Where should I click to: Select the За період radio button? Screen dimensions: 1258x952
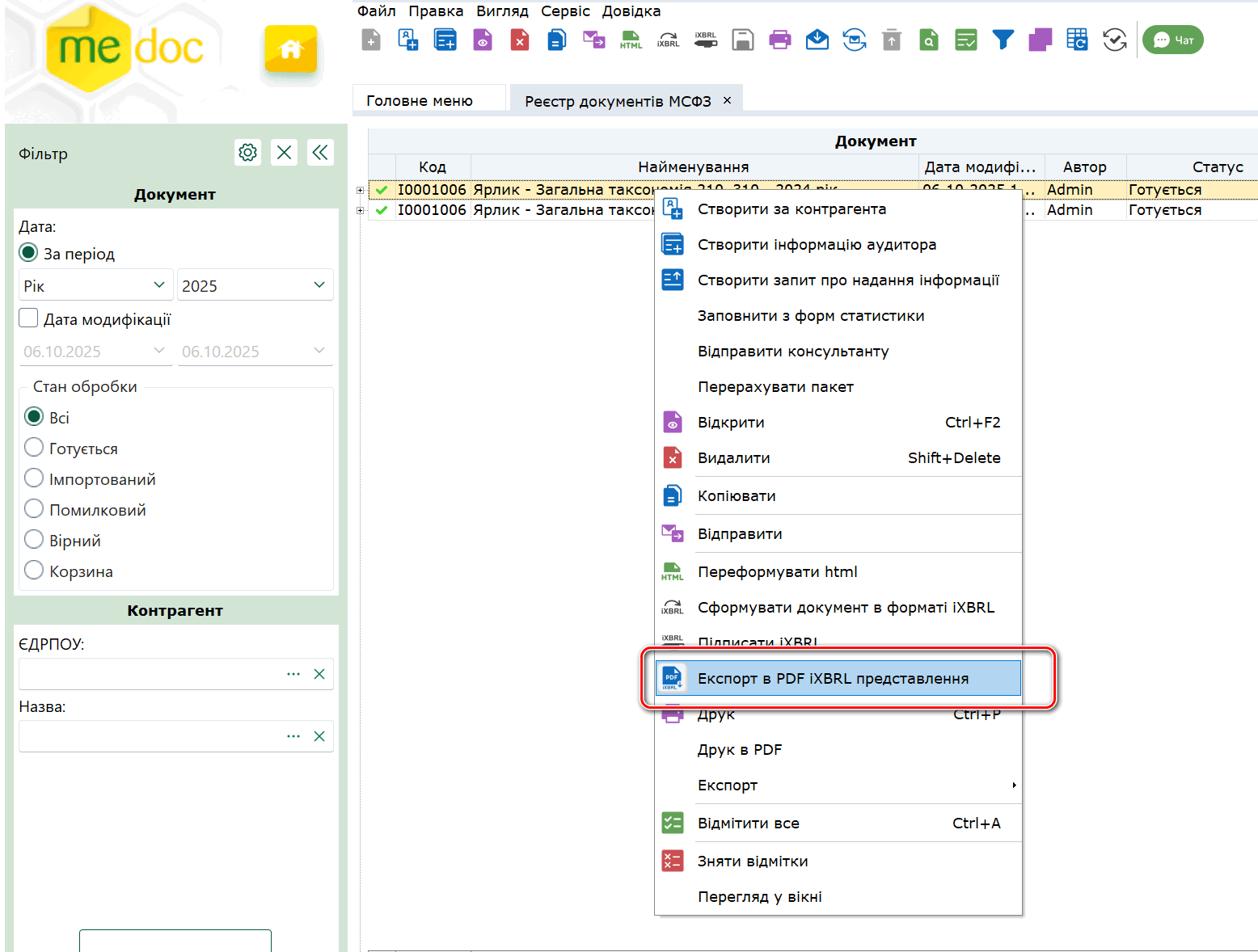pyautogui.click(x=29, y=253)
